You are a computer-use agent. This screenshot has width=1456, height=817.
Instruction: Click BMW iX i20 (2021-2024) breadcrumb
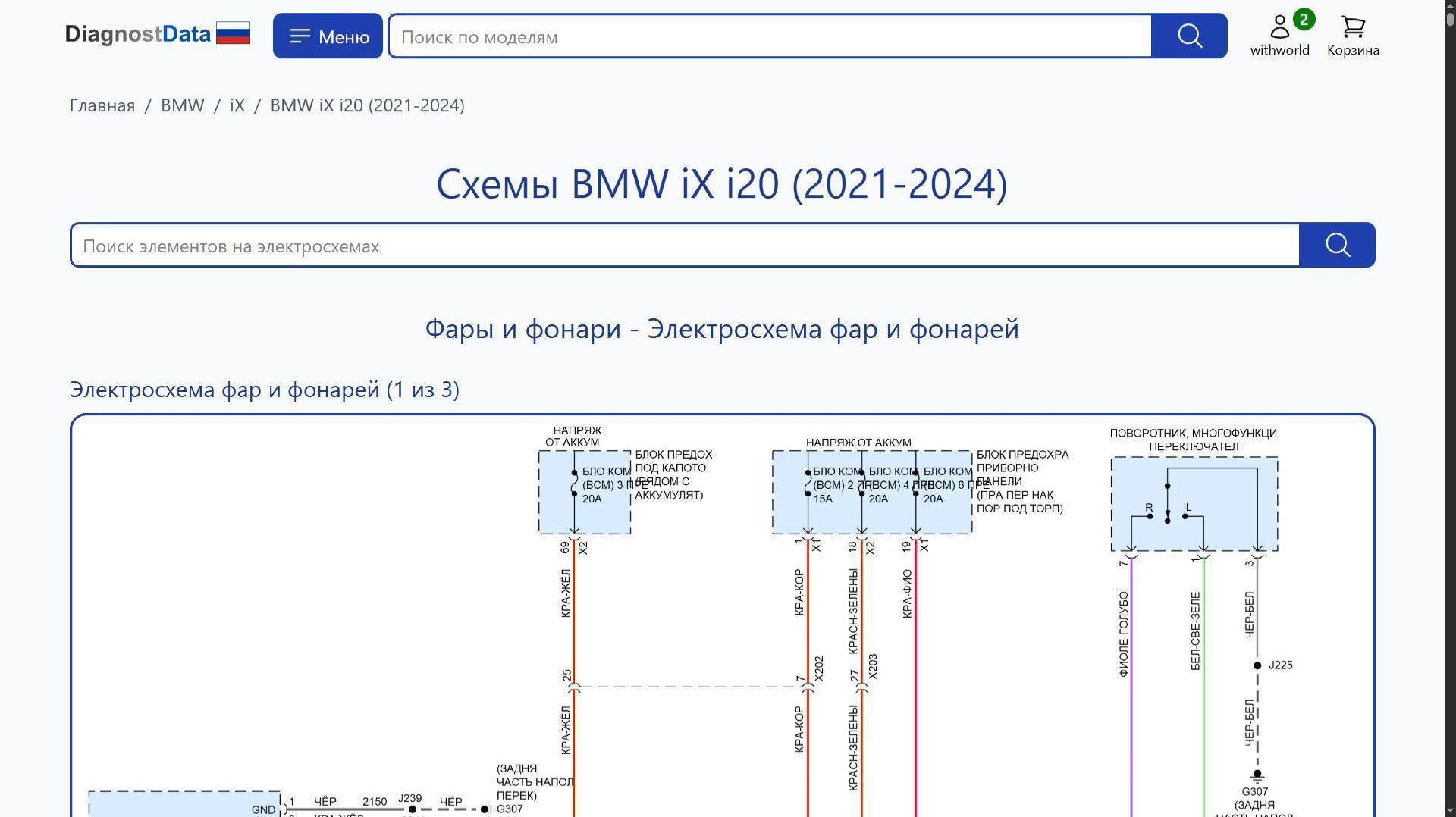(368, 105)
